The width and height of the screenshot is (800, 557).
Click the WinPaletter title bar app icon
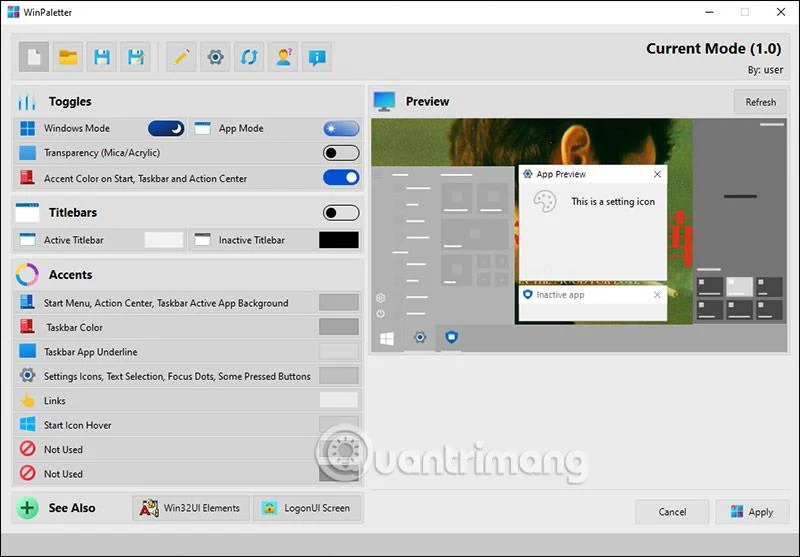[13, 12]
